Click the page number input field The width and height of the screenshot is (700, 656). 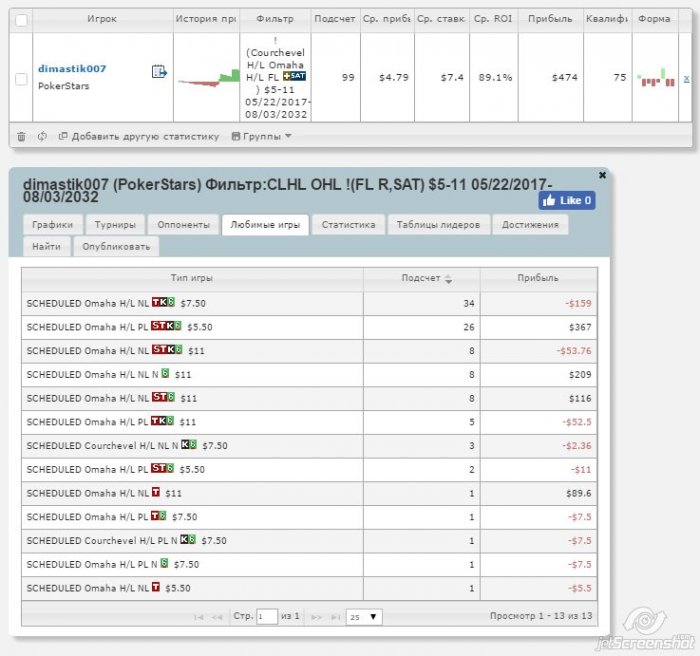click(267, 617)
